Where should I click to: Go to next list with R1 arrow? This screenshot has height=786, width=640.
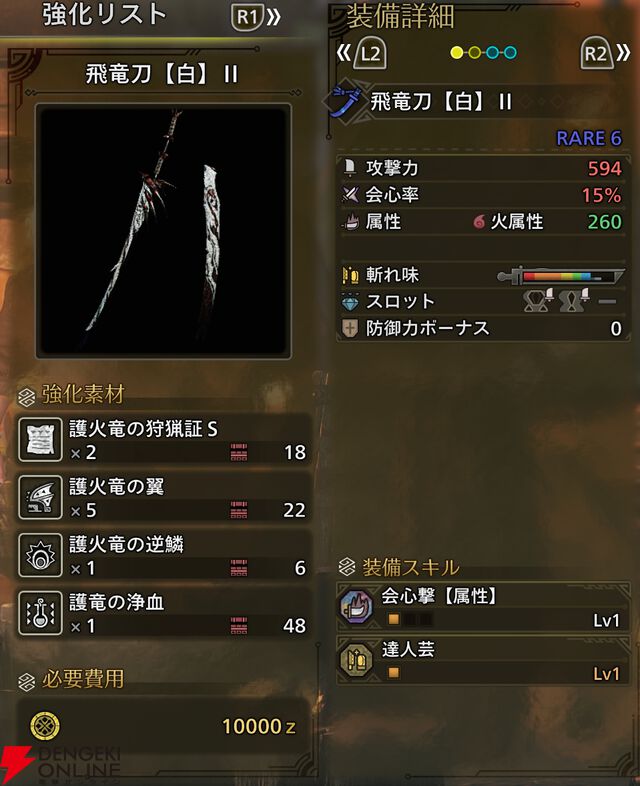click(256, 18)
